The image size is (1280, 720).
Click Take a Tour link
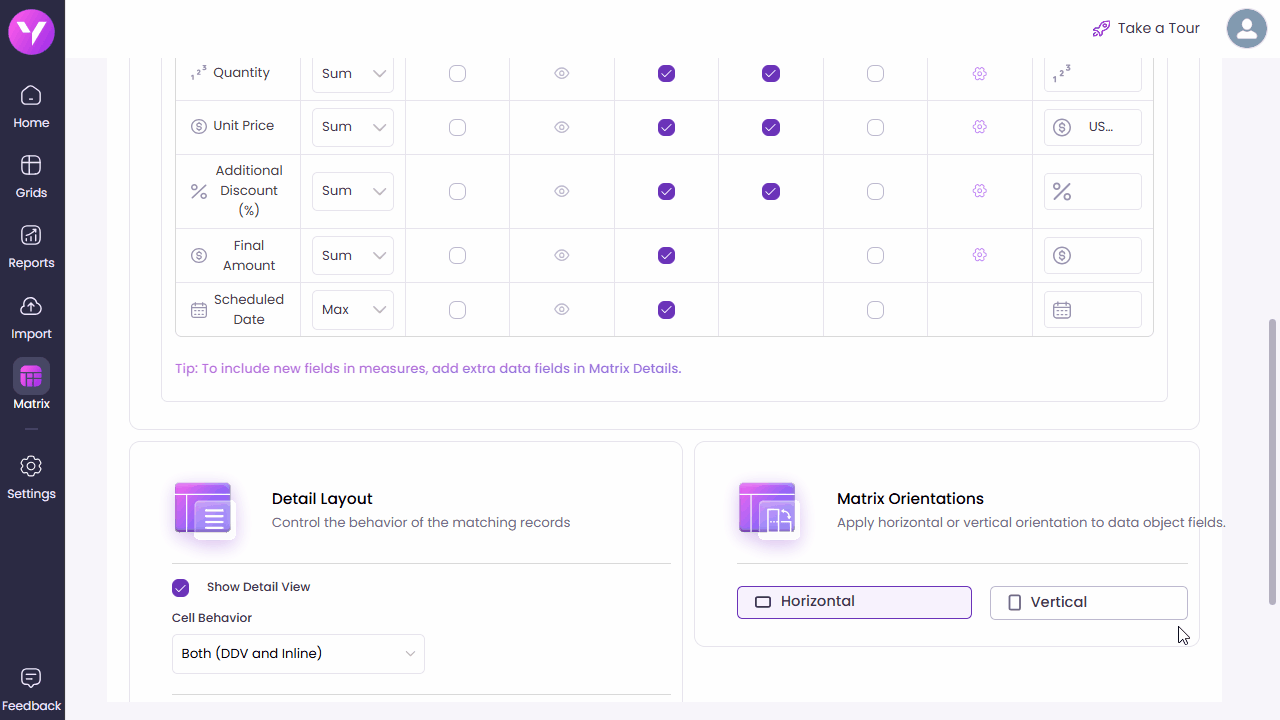(1146, 28)
